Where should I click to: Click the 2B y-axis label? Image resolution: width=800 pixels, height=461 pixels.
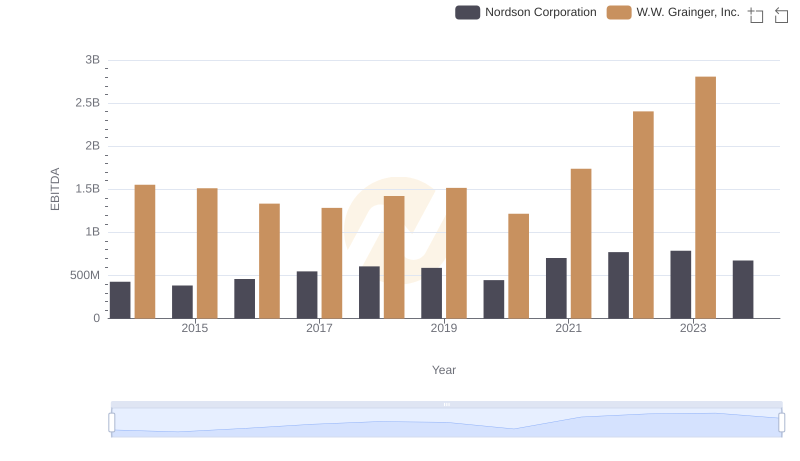[x=92, y=146]
